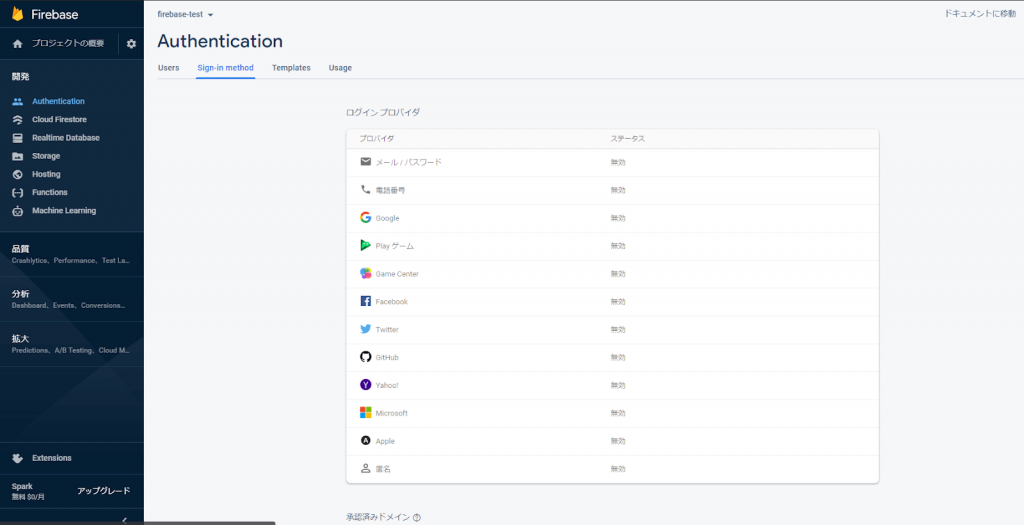
Task: Click the envelope icon for メール / パスワード
Action: click(366, 161)
